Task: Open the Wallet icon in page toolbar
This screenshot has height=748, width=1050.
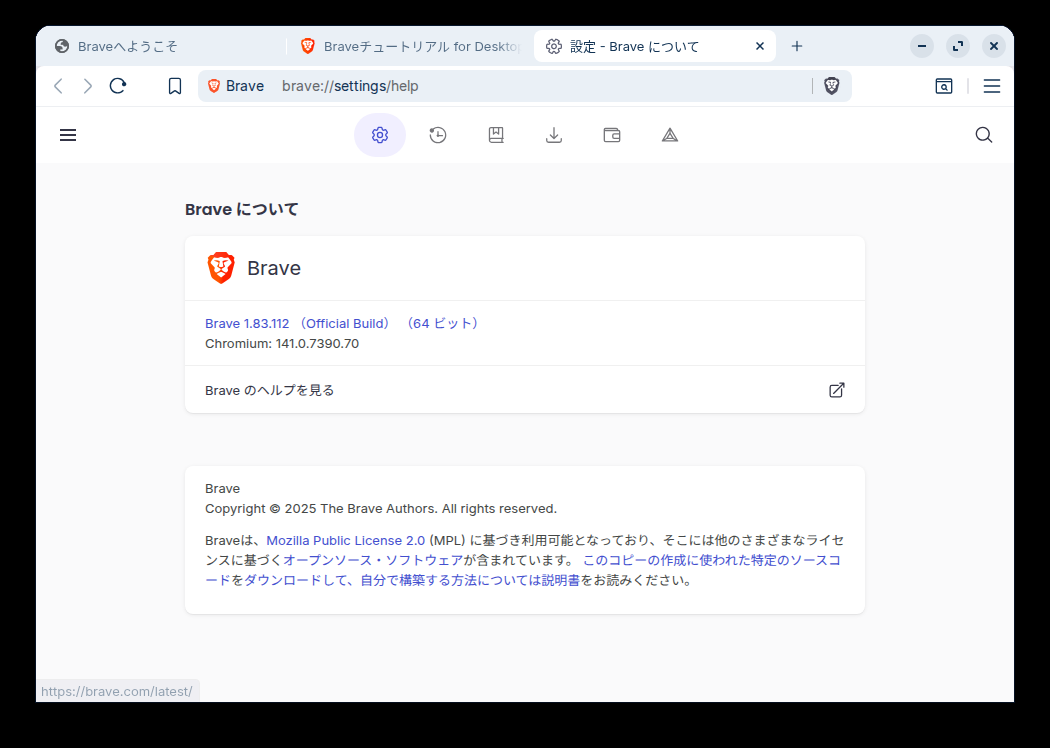Action: click(612, 135)
